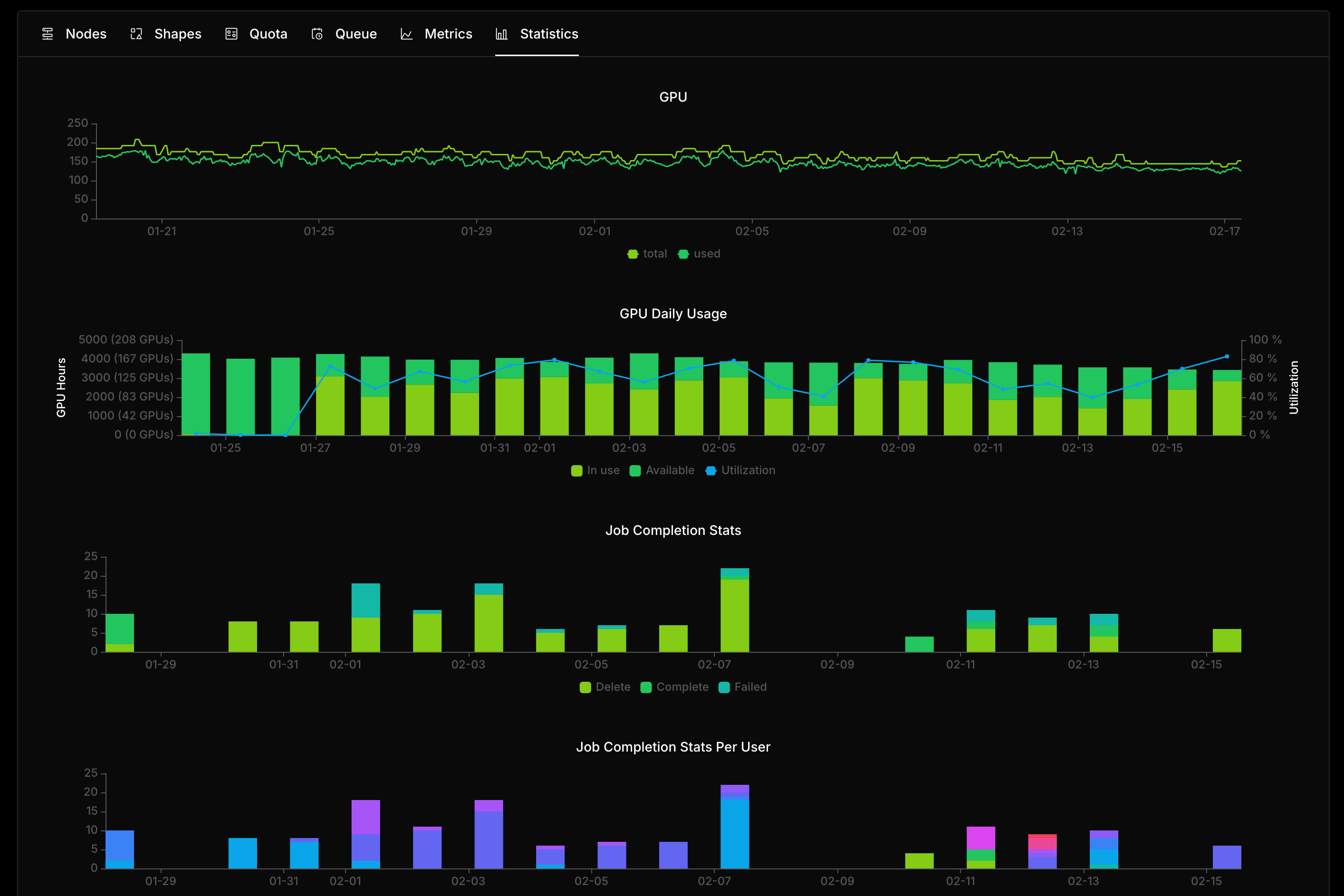Click the '02-09' label in GPU Daily Usage

pos(898,448)
